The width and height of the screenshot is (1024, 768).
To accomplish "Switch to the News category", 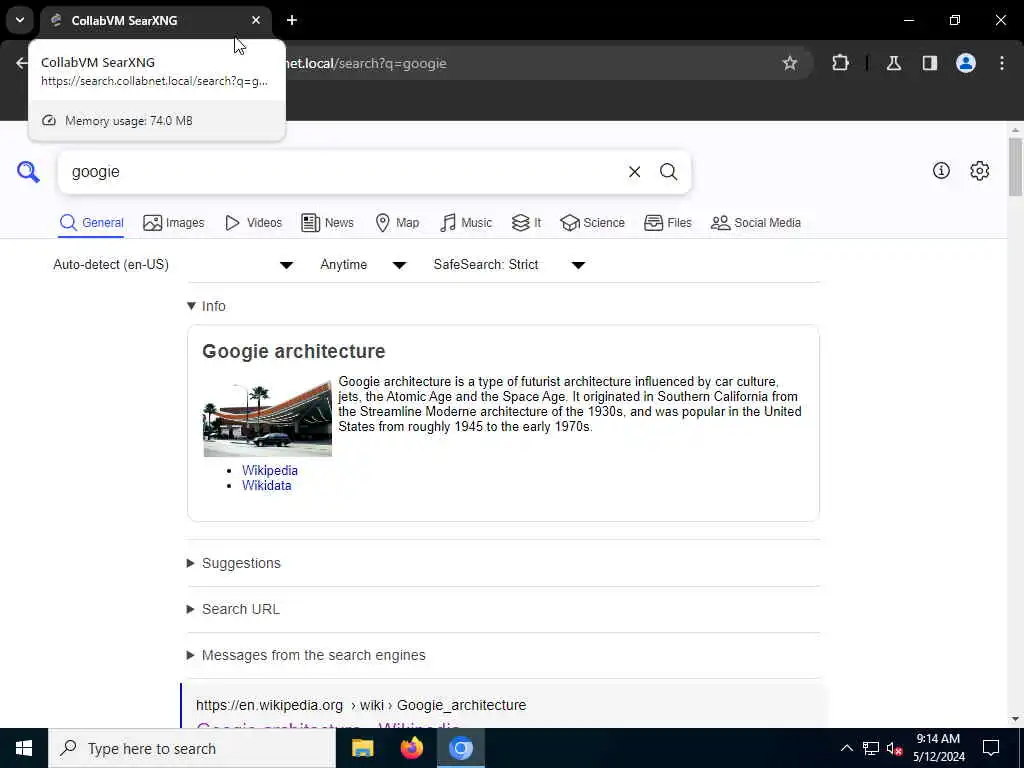I will 327,223.
